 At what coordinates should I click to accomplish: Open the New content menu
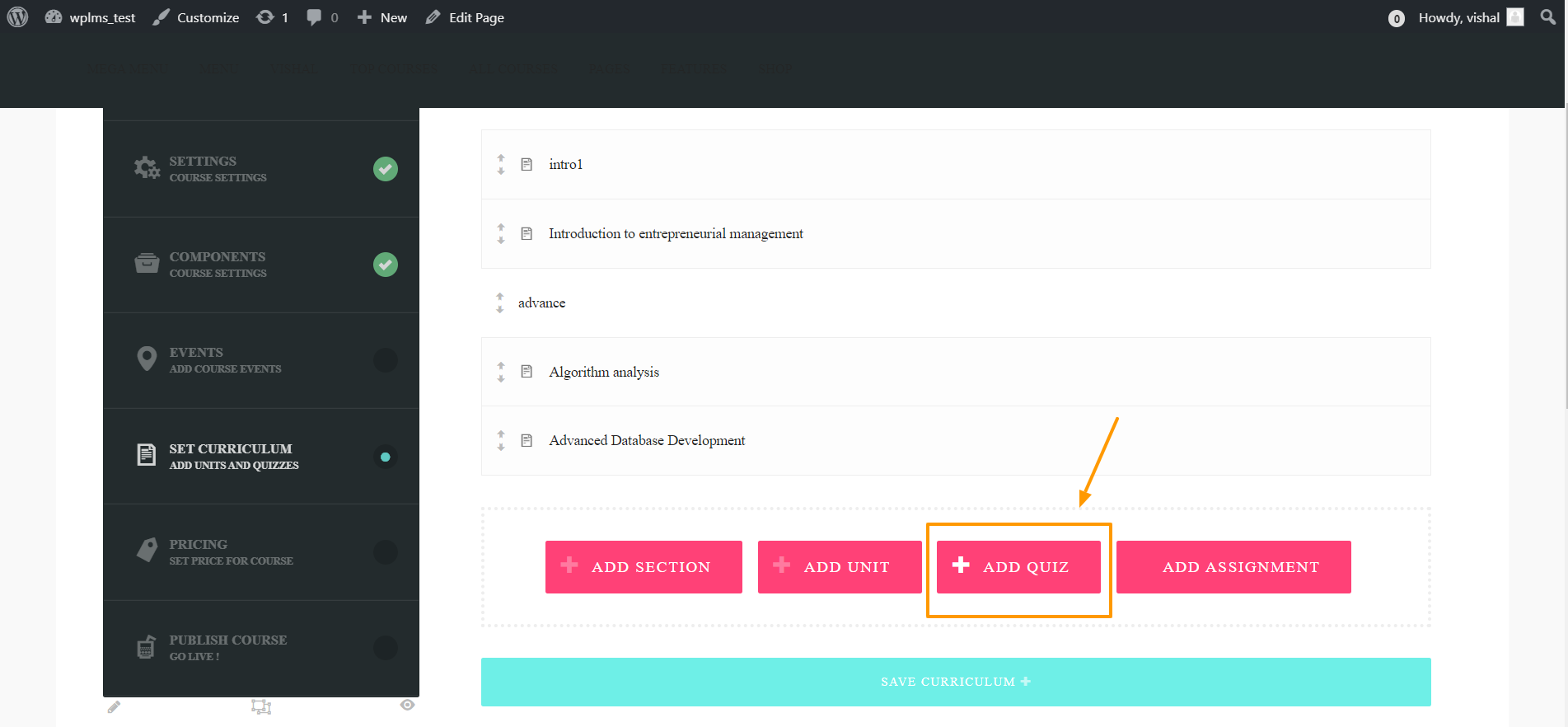382,17
